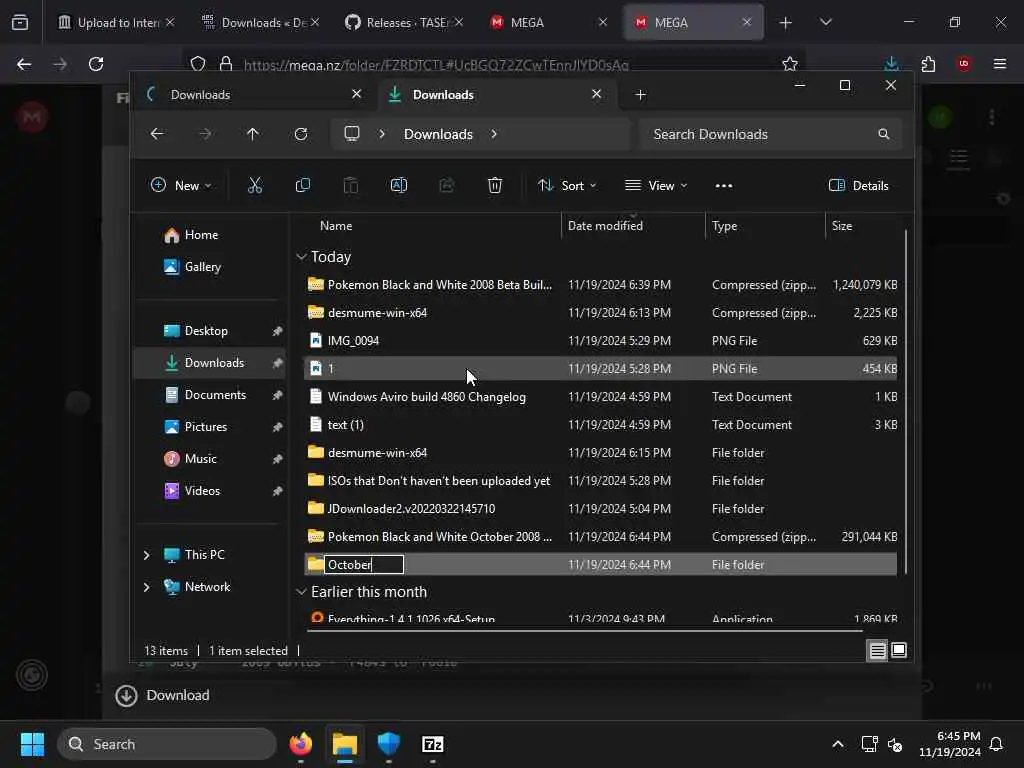Open the Firefox hamburger menu

[999, 64]
